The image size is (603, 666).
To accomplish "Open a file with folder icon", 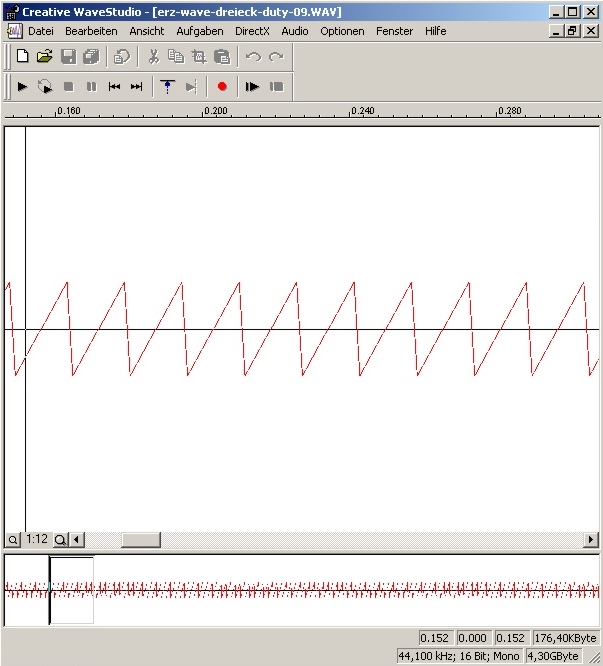I will click(45, 56).
